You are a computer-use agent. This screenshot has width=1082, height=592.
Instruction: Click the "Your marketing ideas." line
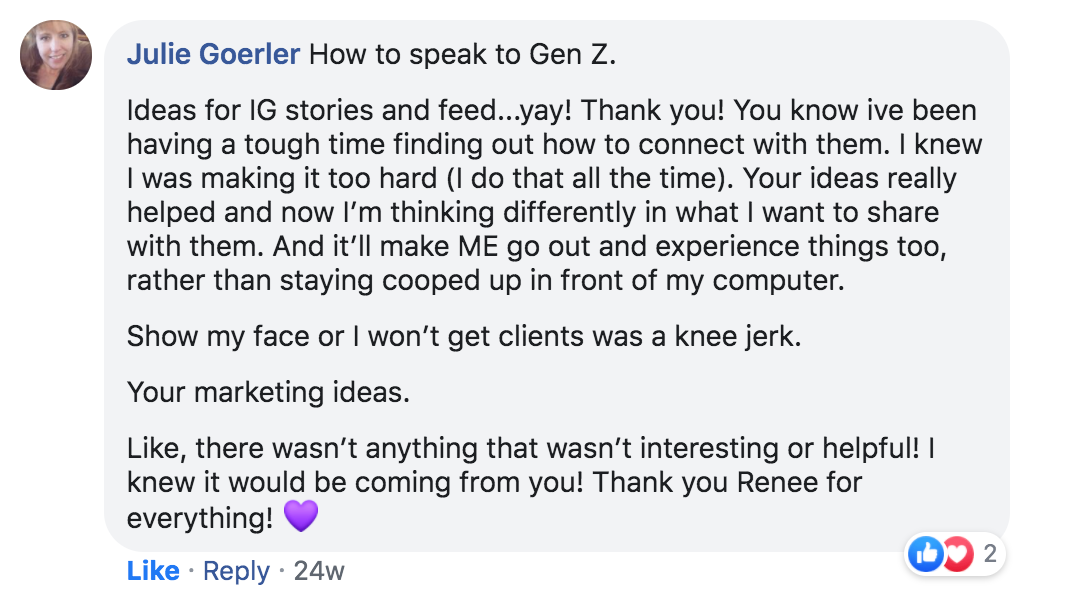tap(268, 392)
